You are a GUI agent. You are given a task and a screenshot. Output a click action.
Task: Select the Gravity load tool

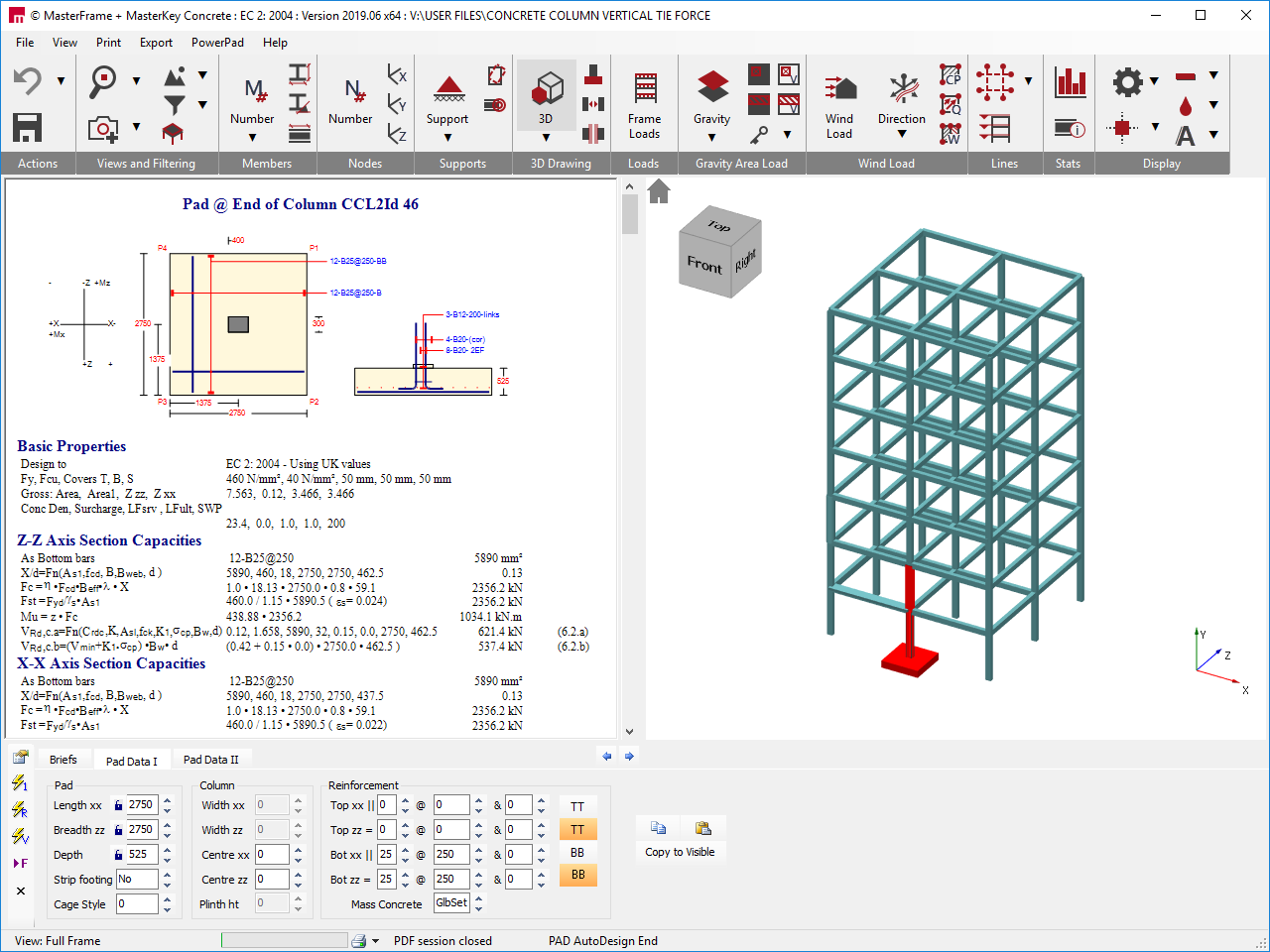click(710, 87)
